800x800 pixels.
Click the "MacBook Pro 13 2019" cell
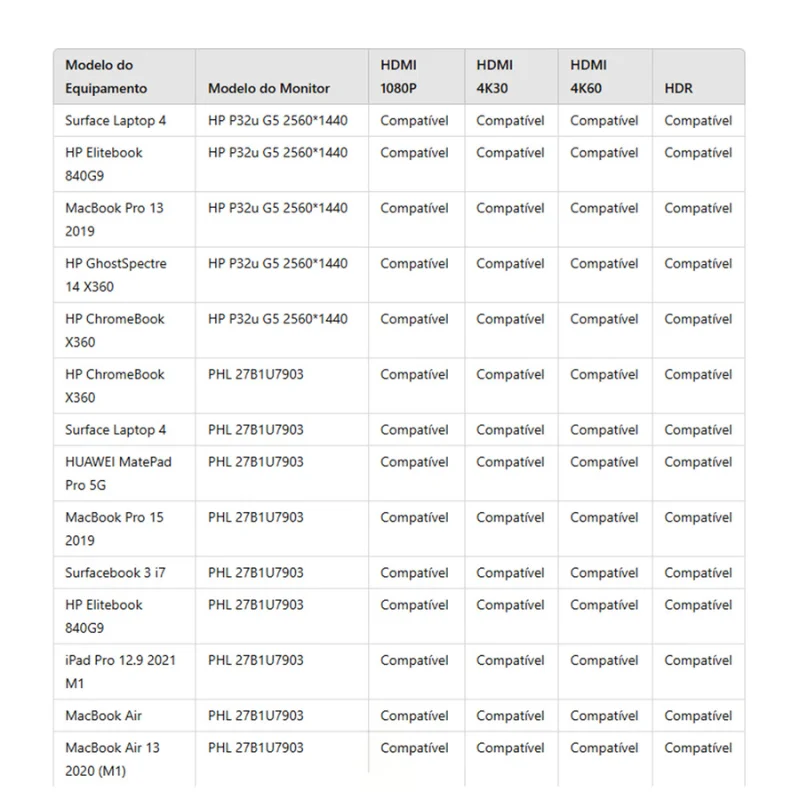point(124,219)
